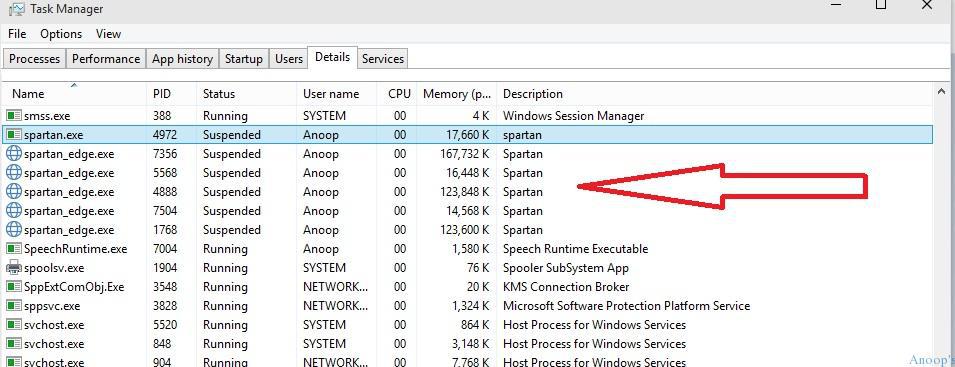The image size is (955, 367).
Task: Sort by the Memory column header
Action: coord(457,94)
